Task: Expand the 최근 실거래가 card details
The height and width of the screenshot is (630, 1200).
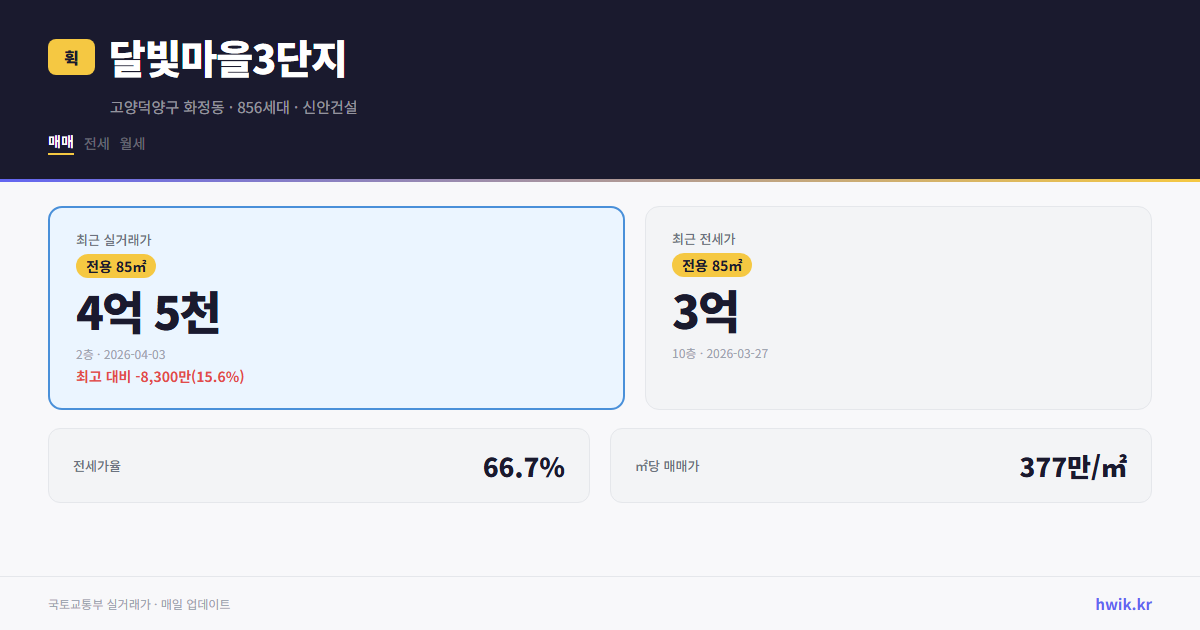Action: (x=112, y=239)
